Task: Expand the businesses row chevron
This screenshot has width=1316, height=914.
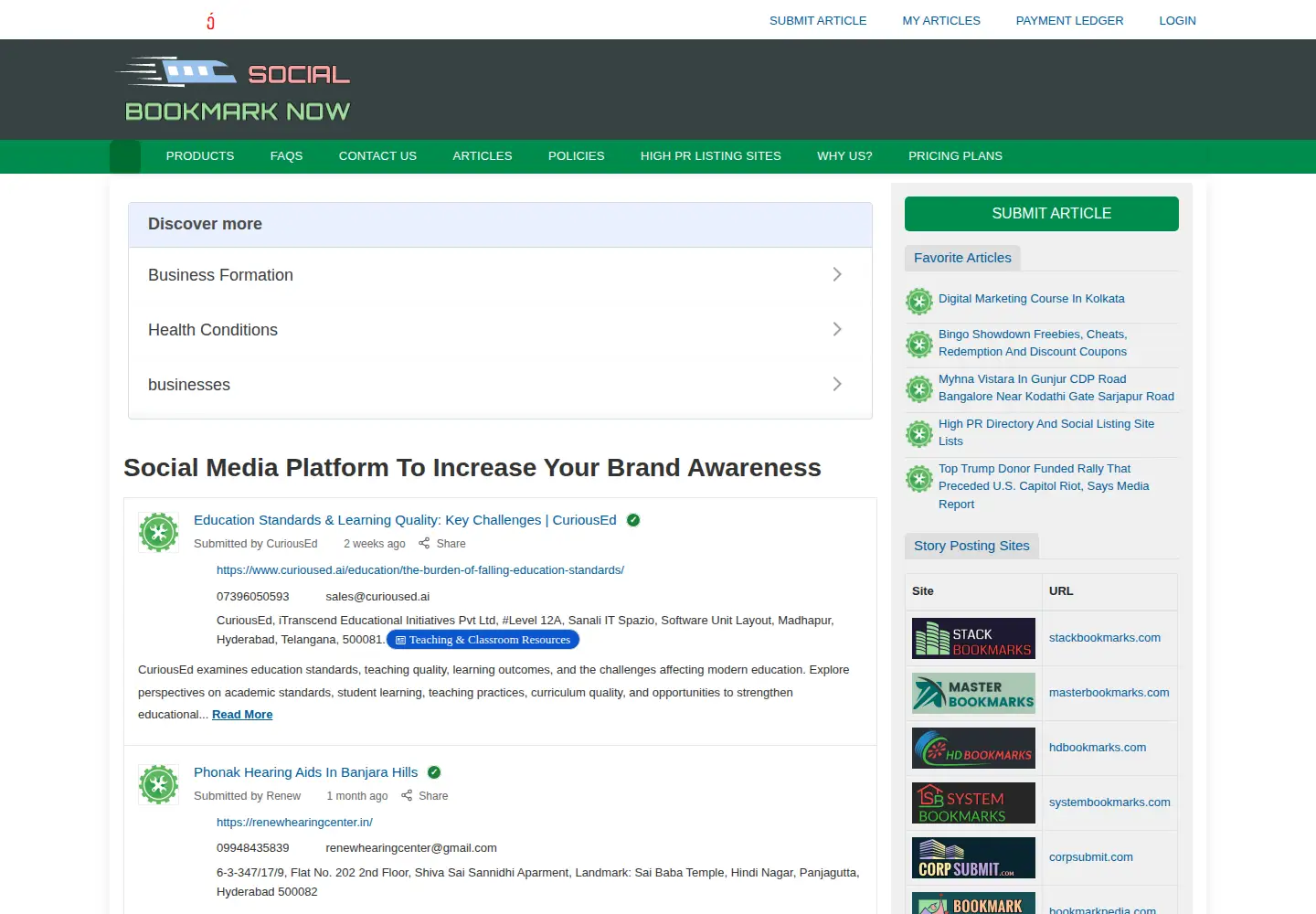Action: click(837, 384)
